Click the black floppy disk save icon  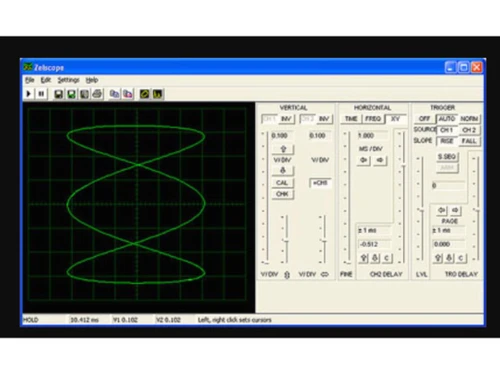58,94
